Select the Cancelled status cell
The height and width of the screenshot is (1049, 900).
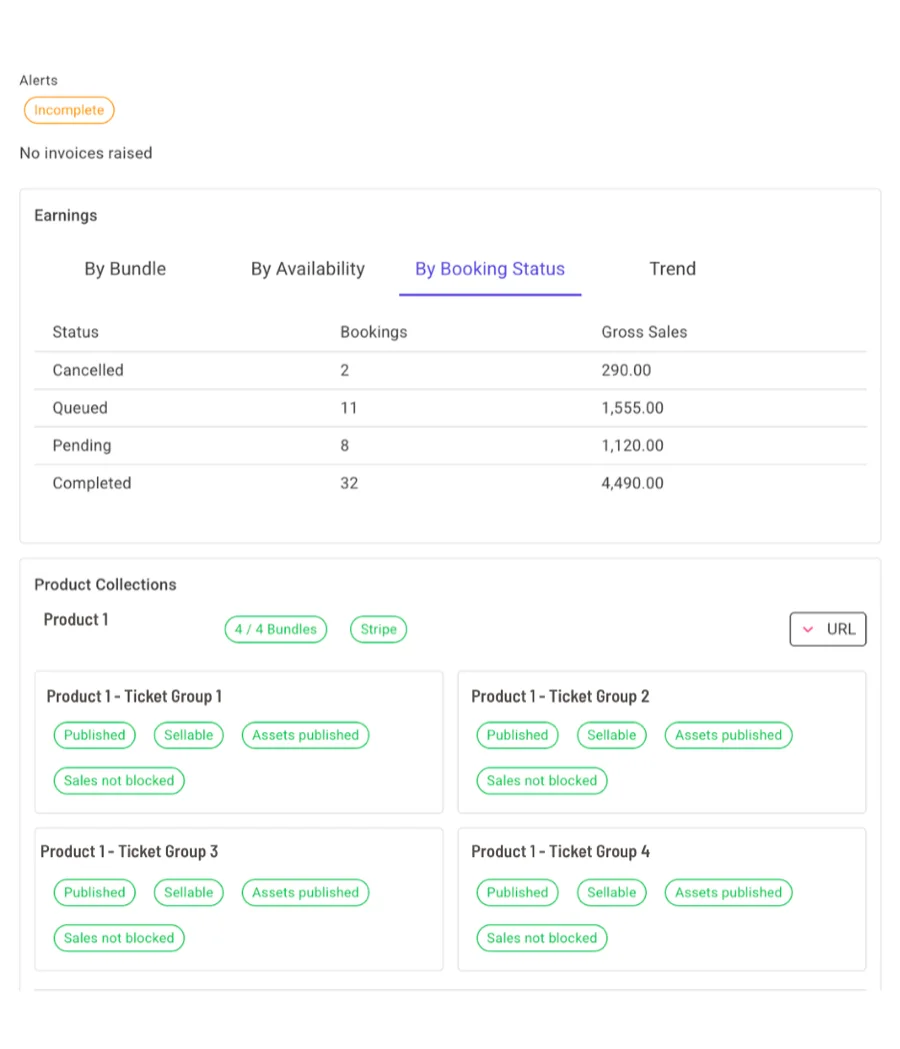click(88, 371)
